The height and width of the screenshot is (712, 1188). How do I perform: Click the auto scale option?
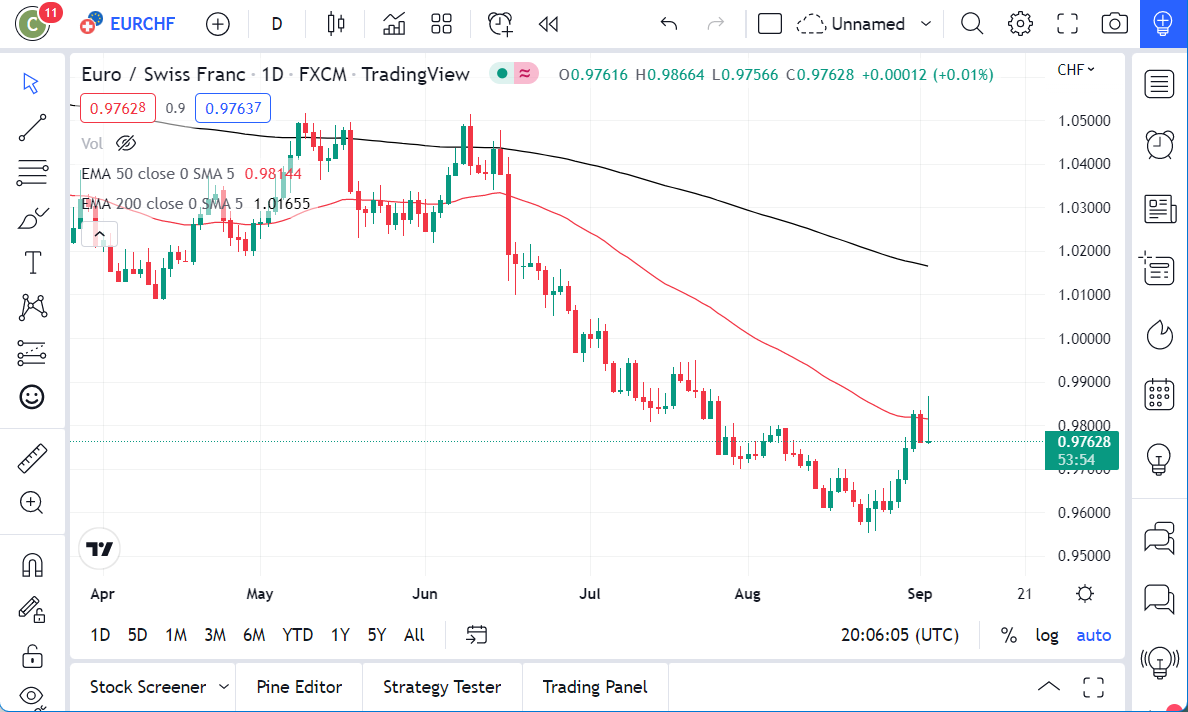pos(1094,635)
